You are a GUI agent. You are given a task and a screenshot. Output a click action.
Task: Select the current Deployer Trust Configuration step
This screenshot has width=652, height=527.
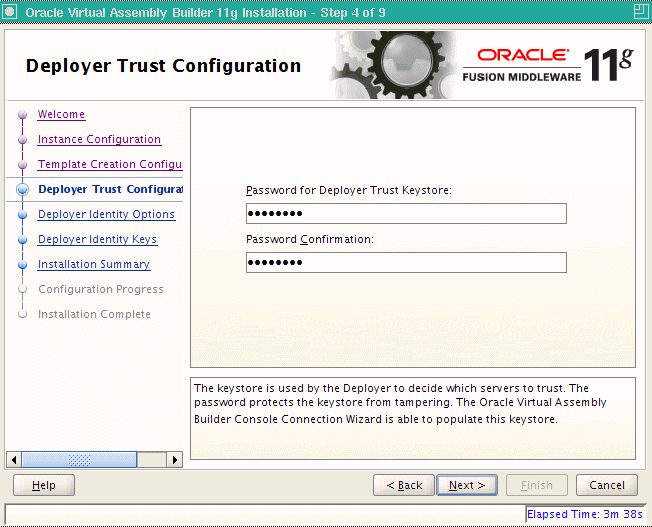[110, 189]
